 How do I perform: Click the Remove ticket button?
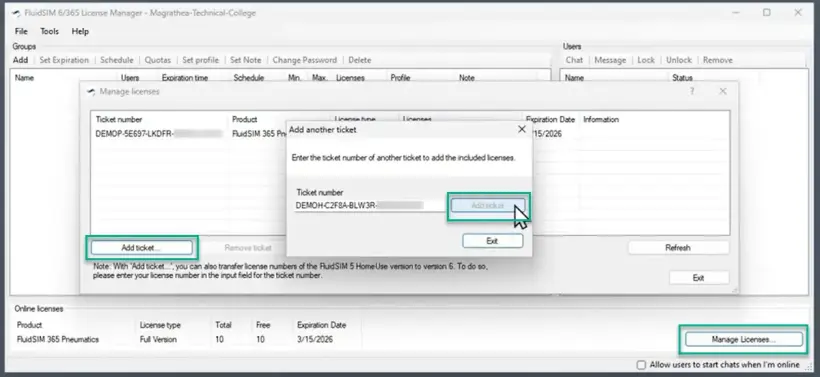pyautogui.click(x=248, y=248)
